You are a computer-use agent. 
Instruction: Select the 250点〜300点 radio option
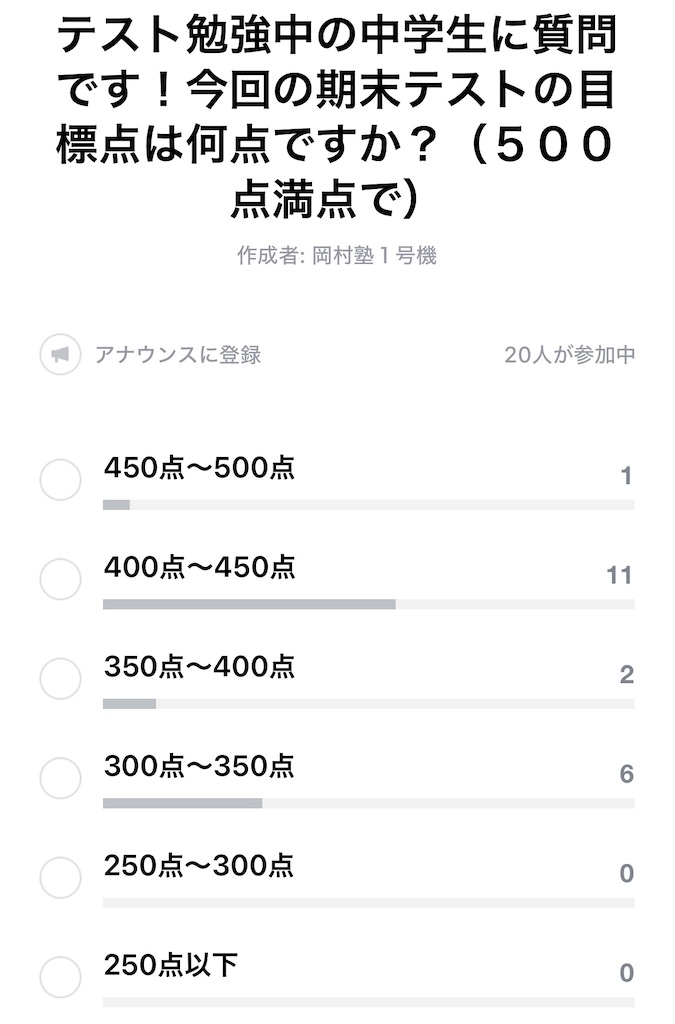pyautogui.click(x=60, y=877)
